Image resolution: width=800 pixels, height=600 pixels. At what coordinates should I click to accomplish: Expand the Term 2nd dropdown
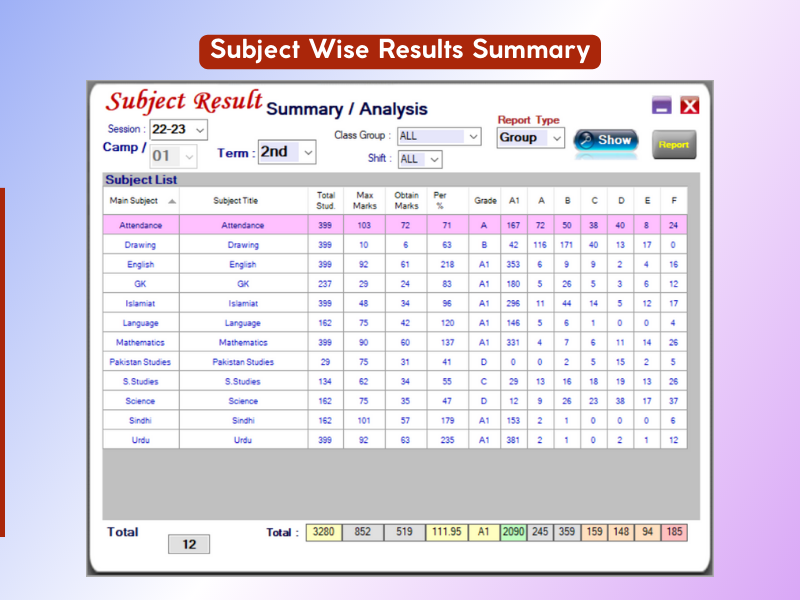click(x=308, y=152)
